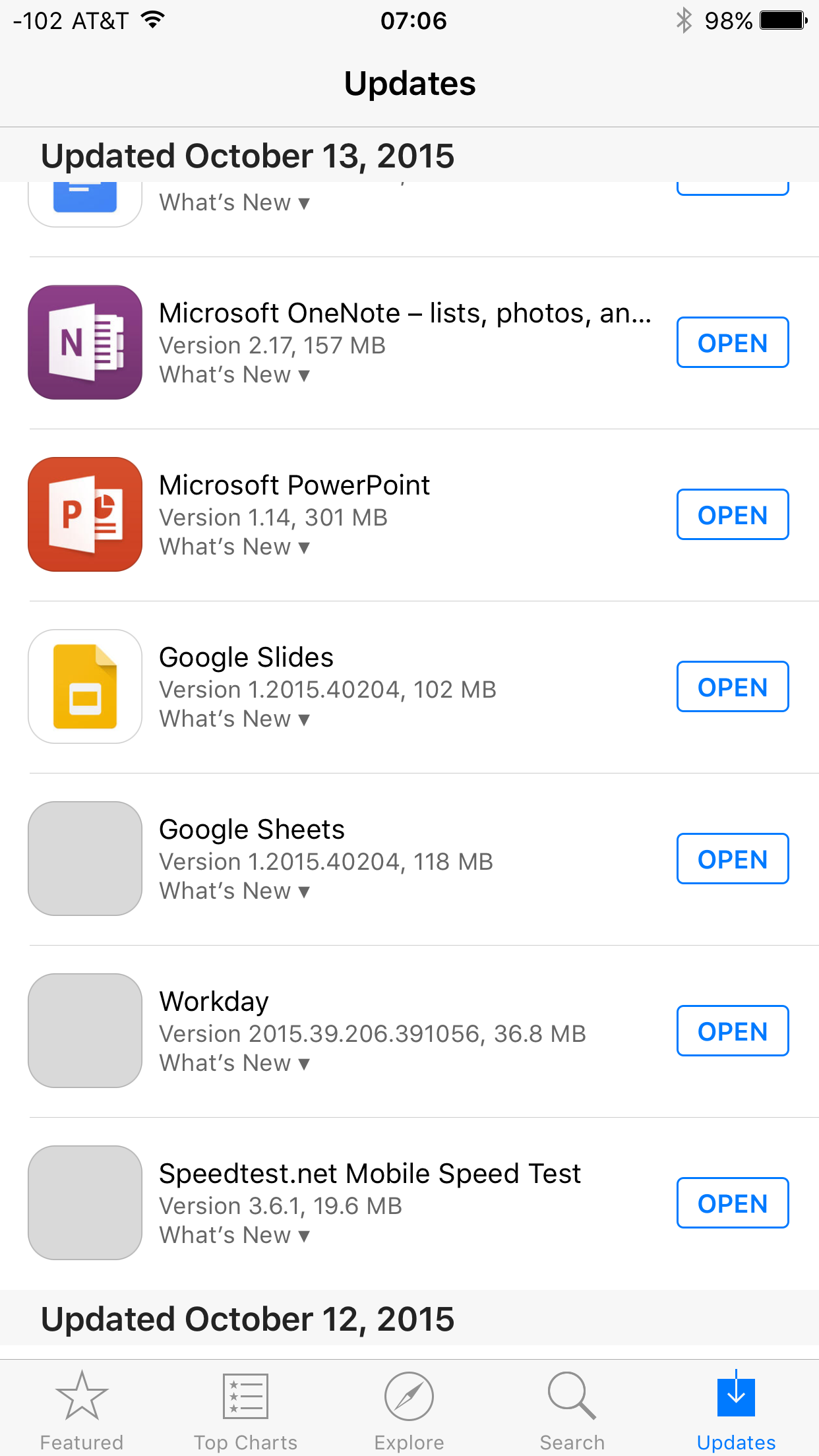The image size is (819, 1456).
Task: Tap the Google Slides app icon
Action: (x=85, y=686)
